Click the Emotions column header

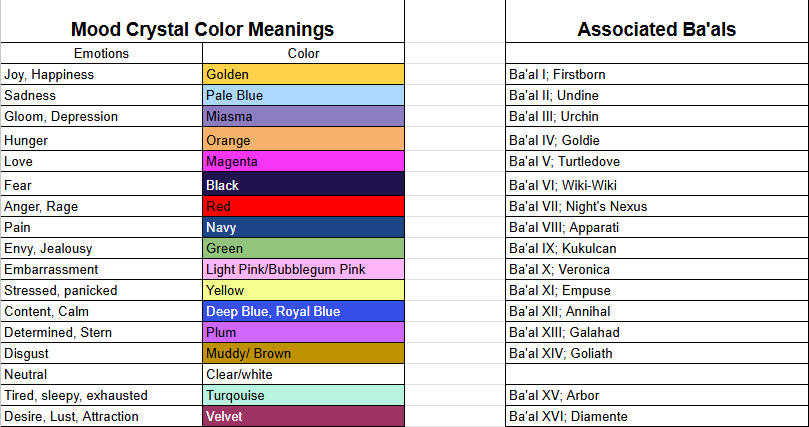[101, 53]
